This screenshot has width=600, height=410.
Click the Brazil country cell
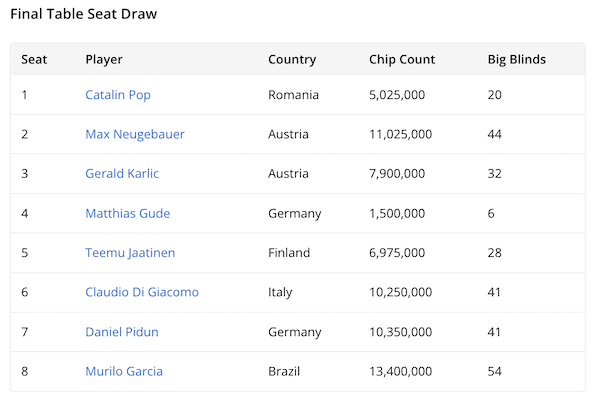point(284,371)
